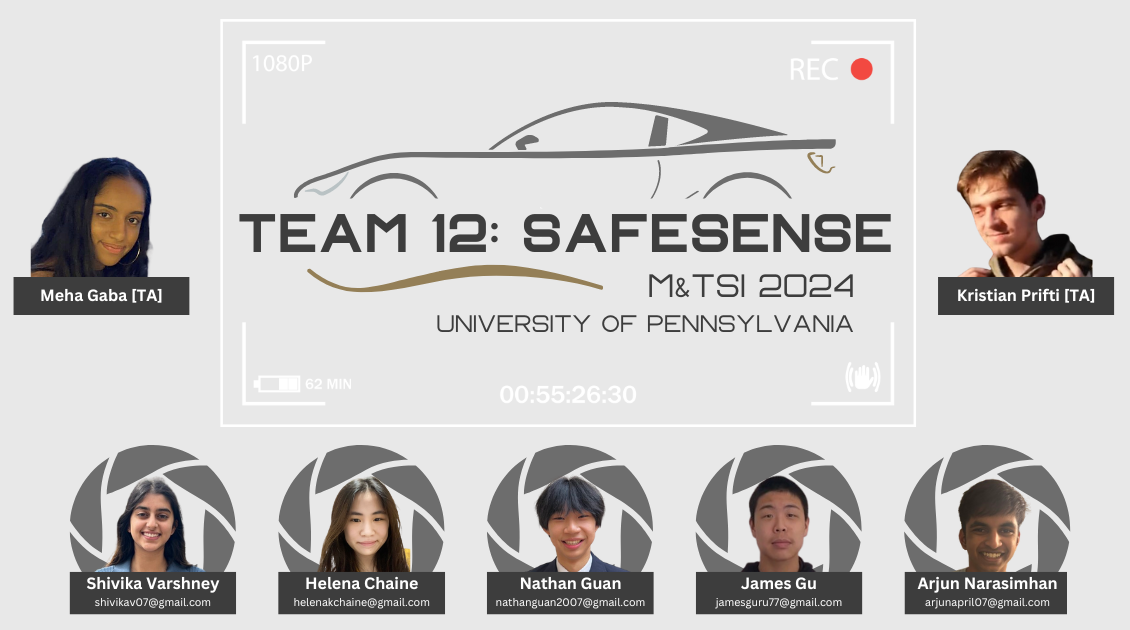Click Nathan Guan's portrait
The height and width of the screenshot is (630, 1130).
571,524
